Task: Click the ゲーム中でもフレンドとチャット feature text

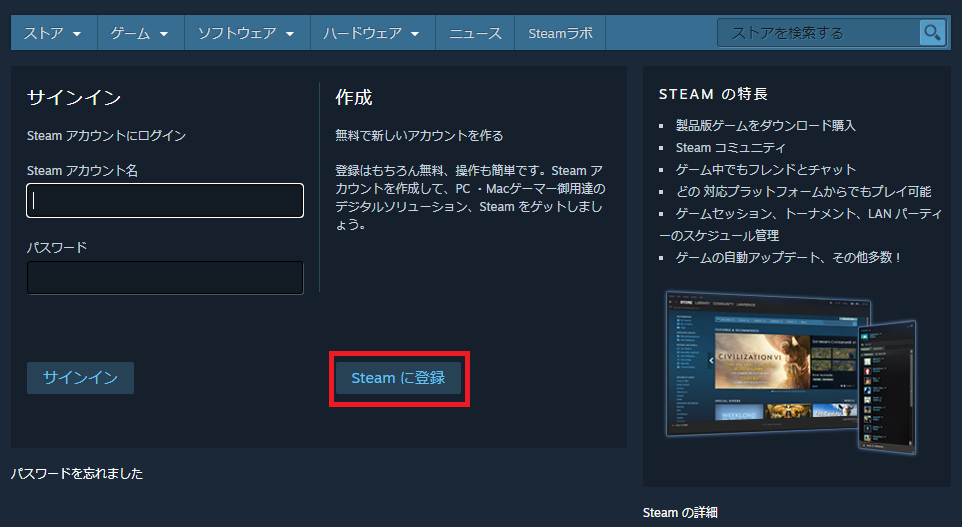Action: [x=766, y=169]
